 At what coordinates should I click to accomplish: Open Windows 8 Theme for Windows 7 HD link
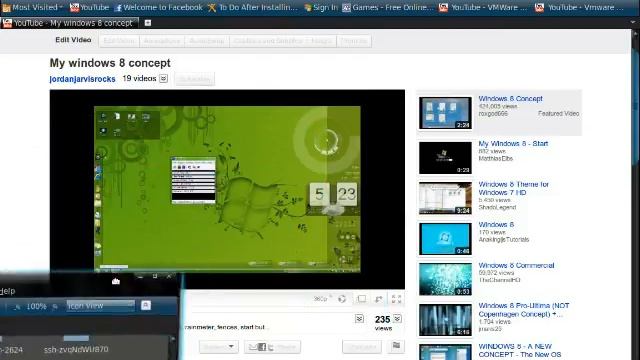(513, 188)
